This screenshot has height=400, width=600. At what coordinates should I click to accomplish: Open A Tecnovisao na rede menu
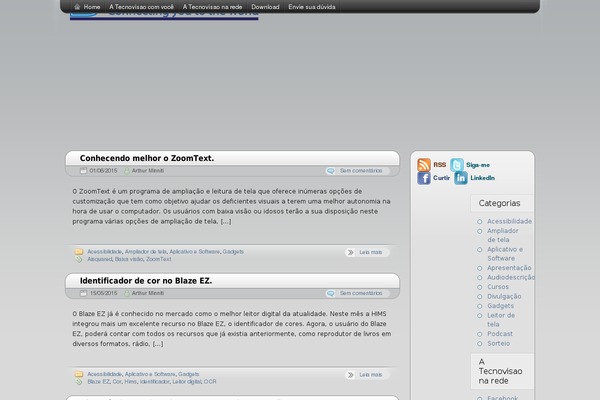pos(212,7)
